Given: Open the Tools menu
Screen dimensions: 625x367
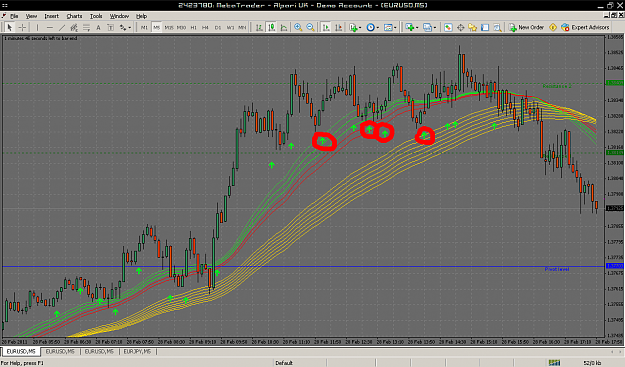Looking at the screenshot, I should click(x=96, y=16).
